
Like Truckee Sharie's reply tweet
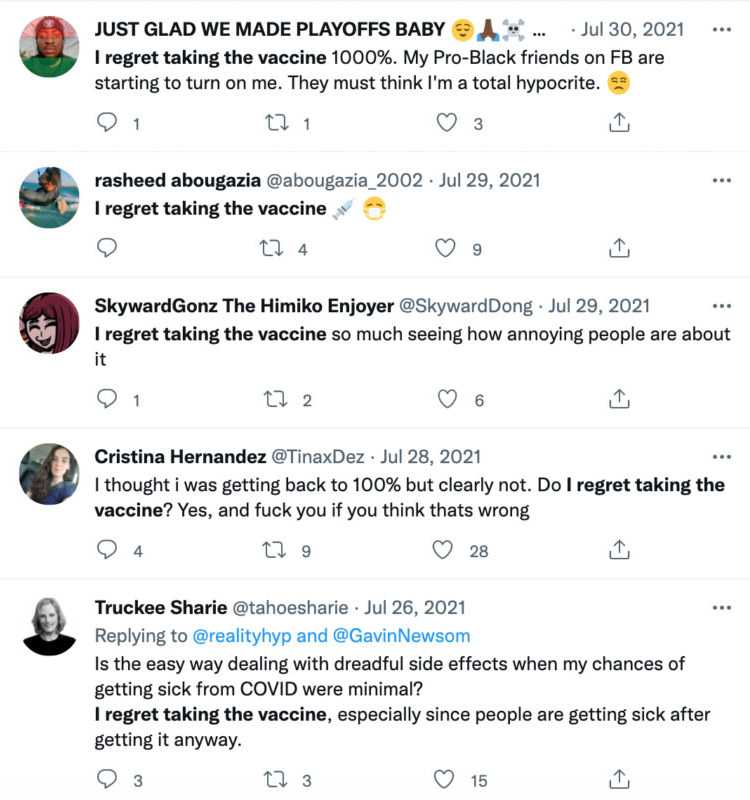447,778
